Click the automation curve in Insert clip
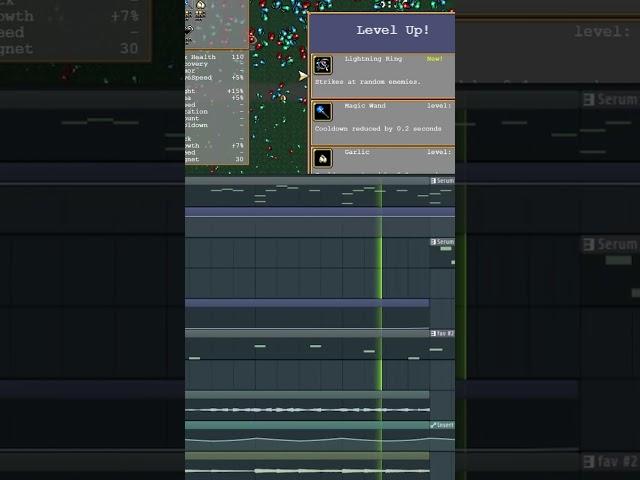 [x=320, y=440]
